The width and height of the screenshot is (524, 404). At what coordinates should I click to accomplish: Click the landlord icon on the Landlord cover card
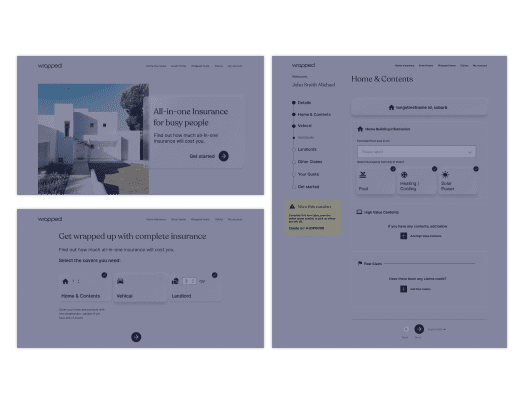pyautogui.click(x=175, y=281)
